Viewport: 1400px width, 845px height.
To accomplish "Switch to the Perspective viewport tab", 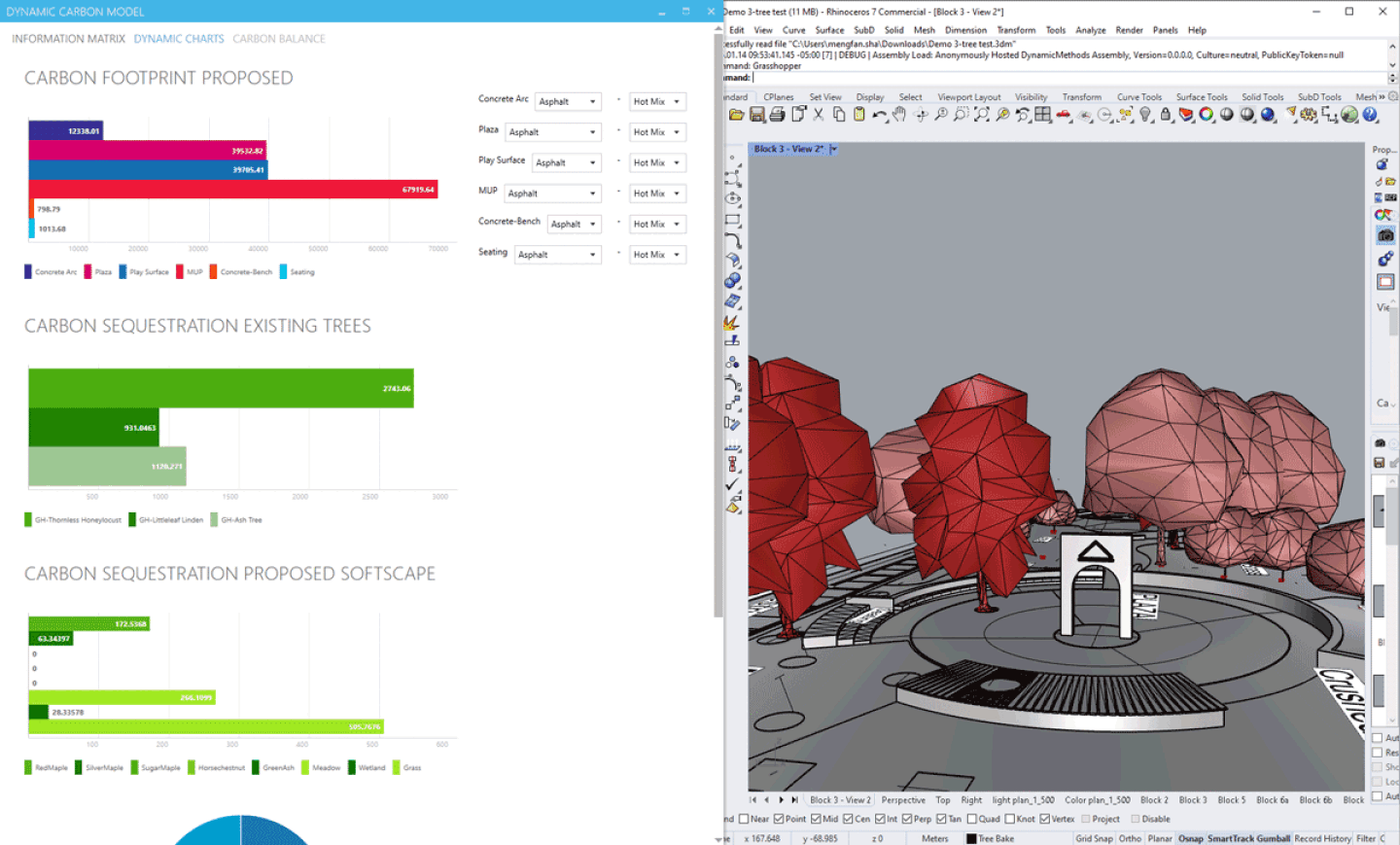I will coord(903,800).
